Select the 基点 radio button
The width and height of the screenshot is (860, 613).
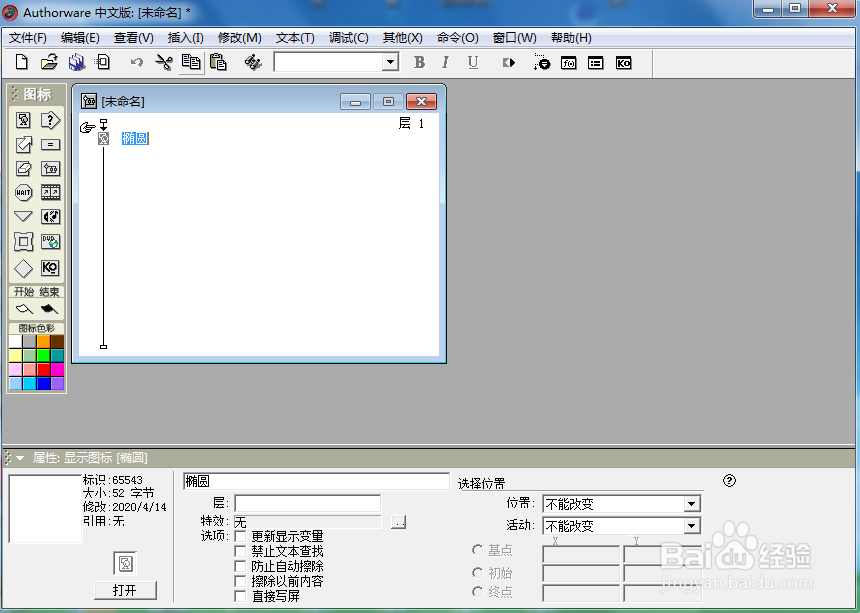pyautogui.click(x=478, y=549)
